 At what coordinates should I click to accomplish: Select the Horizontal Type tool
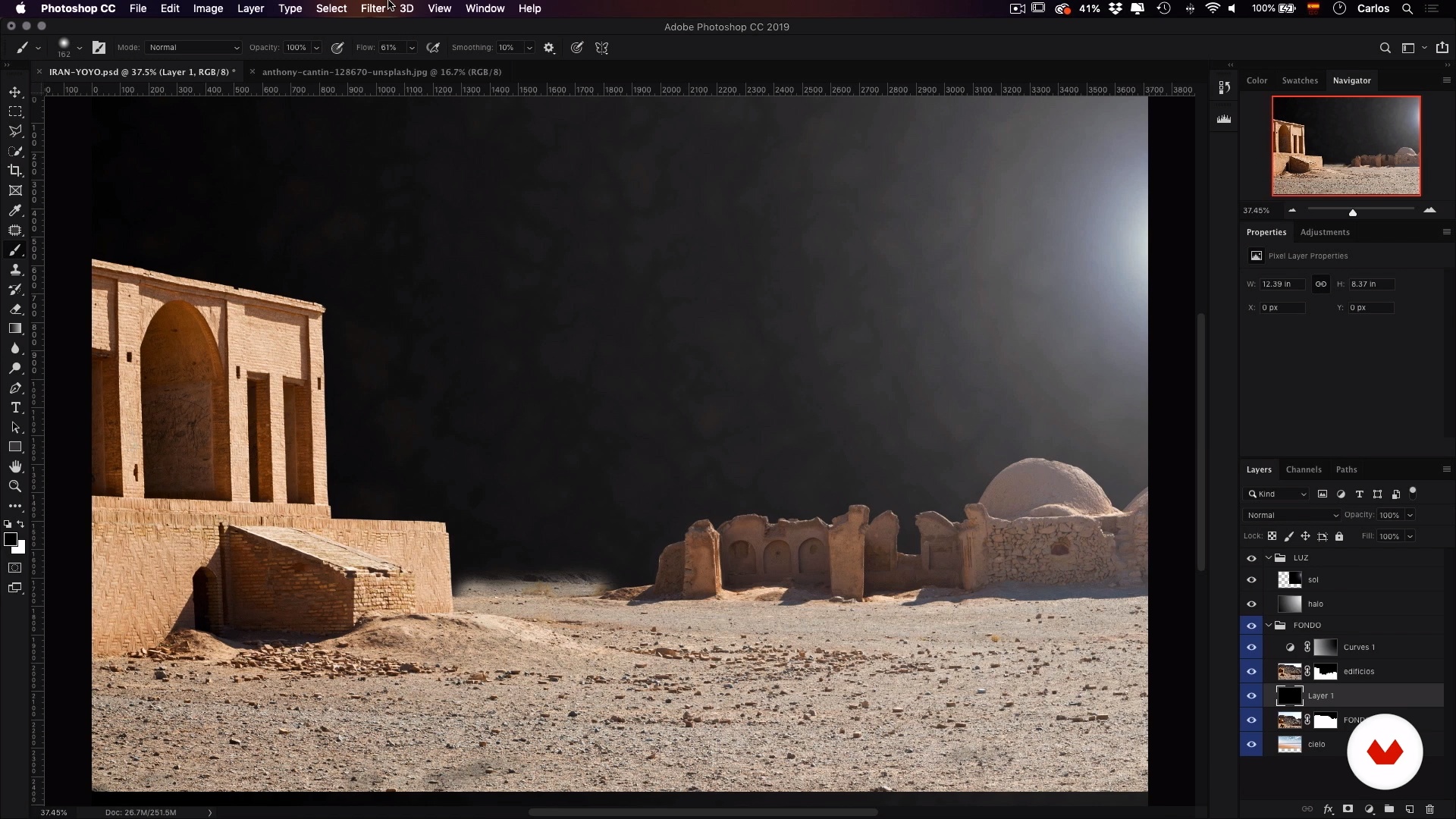click(15, 408)
